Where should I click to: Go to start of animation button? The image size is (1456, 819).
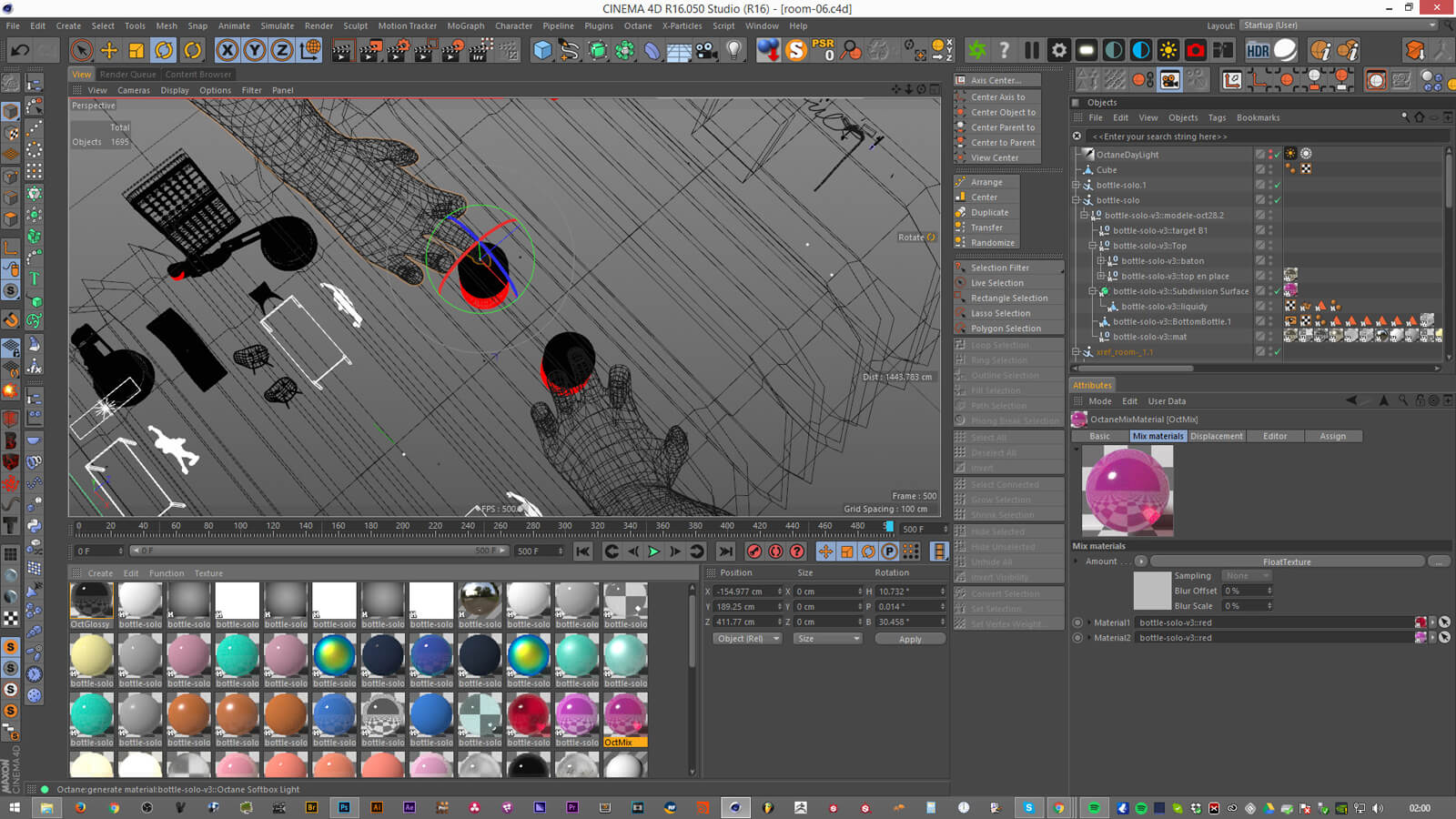pos(583,551)
